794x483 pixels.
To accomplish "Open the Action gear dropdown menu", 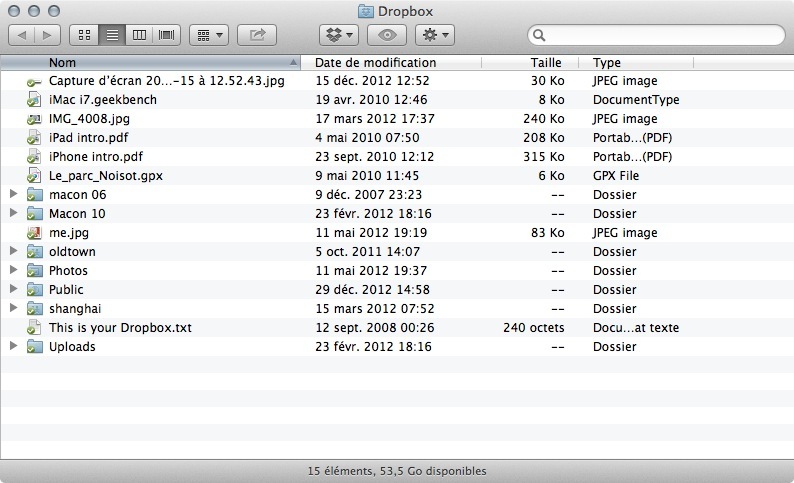I will point(436,35).
